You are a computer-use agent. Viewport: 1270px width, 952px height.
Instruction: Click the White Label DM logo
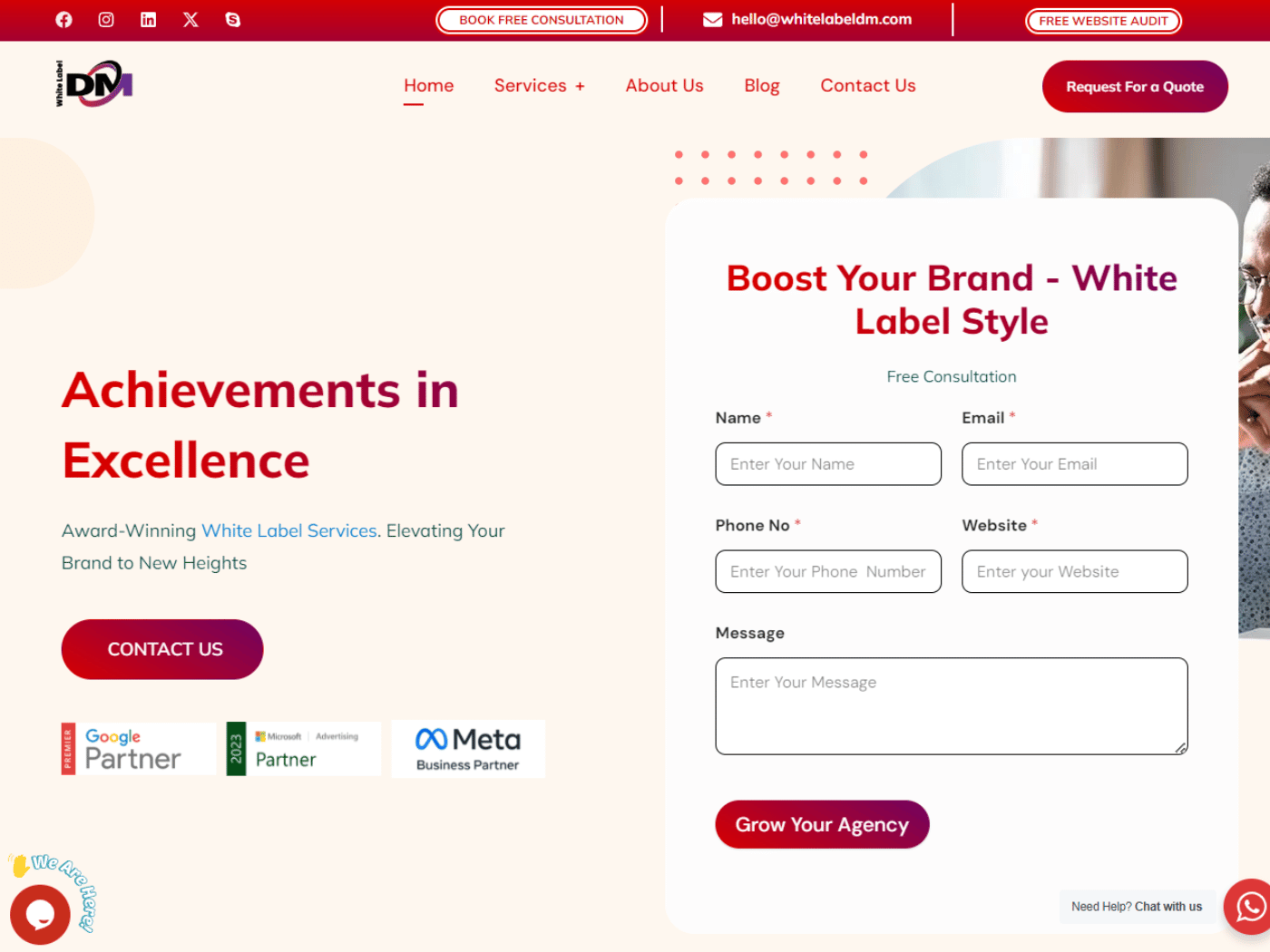click(94, 83)
